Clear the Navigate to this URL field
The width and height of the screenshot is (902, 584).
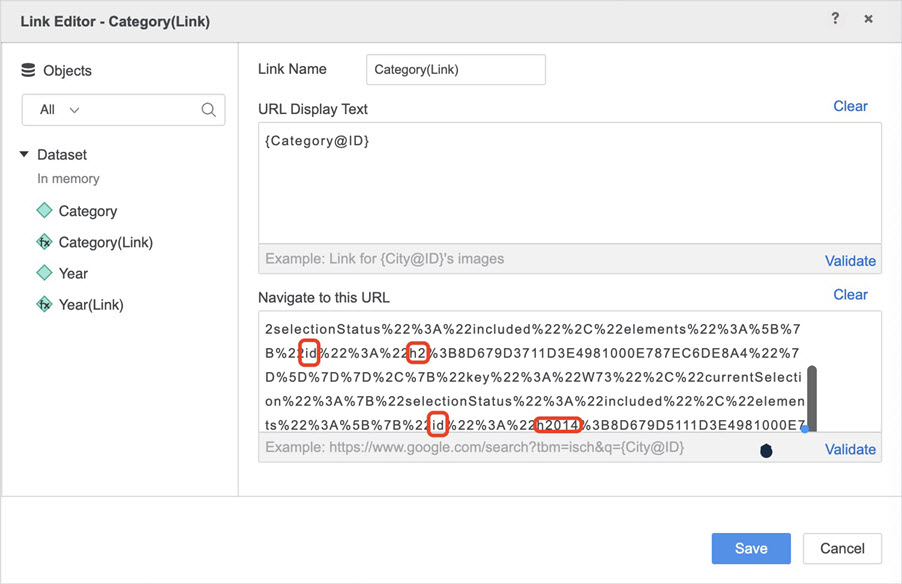click(850, 294)
